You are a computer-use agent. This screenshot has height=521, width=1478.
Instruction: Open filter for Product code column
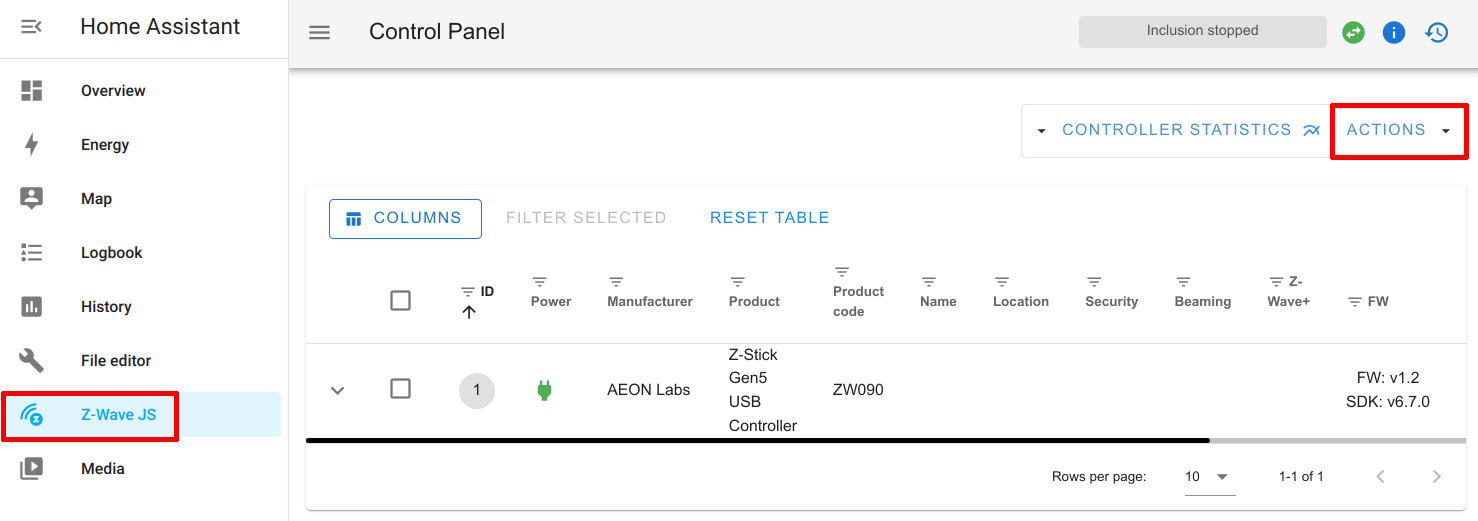click(x=842, y=272)
